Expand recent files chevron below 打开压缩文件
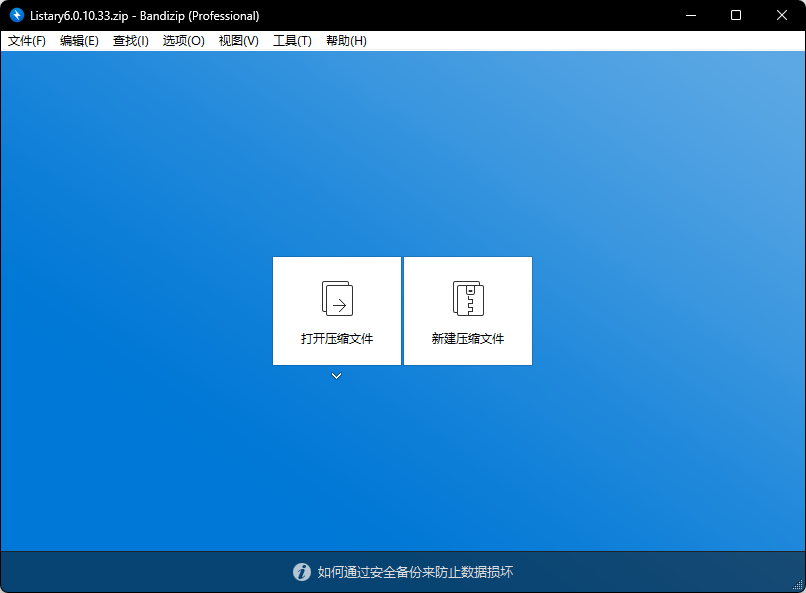 [336, 376]
